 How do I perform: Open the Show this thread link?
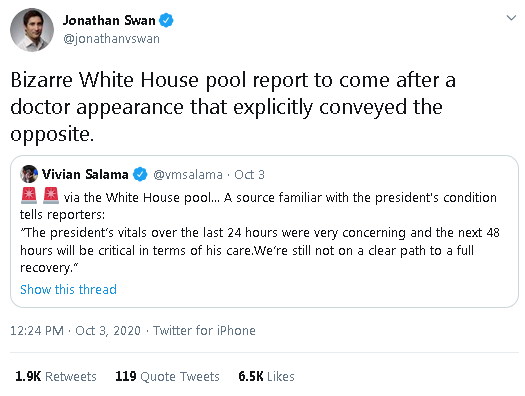click(x=68, y=290)
